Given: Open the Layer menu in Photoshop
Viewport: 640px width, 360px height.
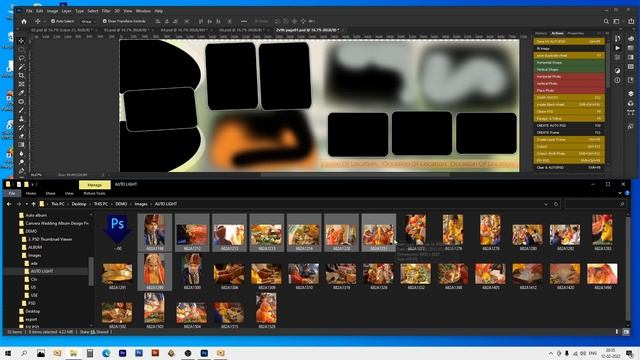Looking at the screenshot, I should 66,11.
